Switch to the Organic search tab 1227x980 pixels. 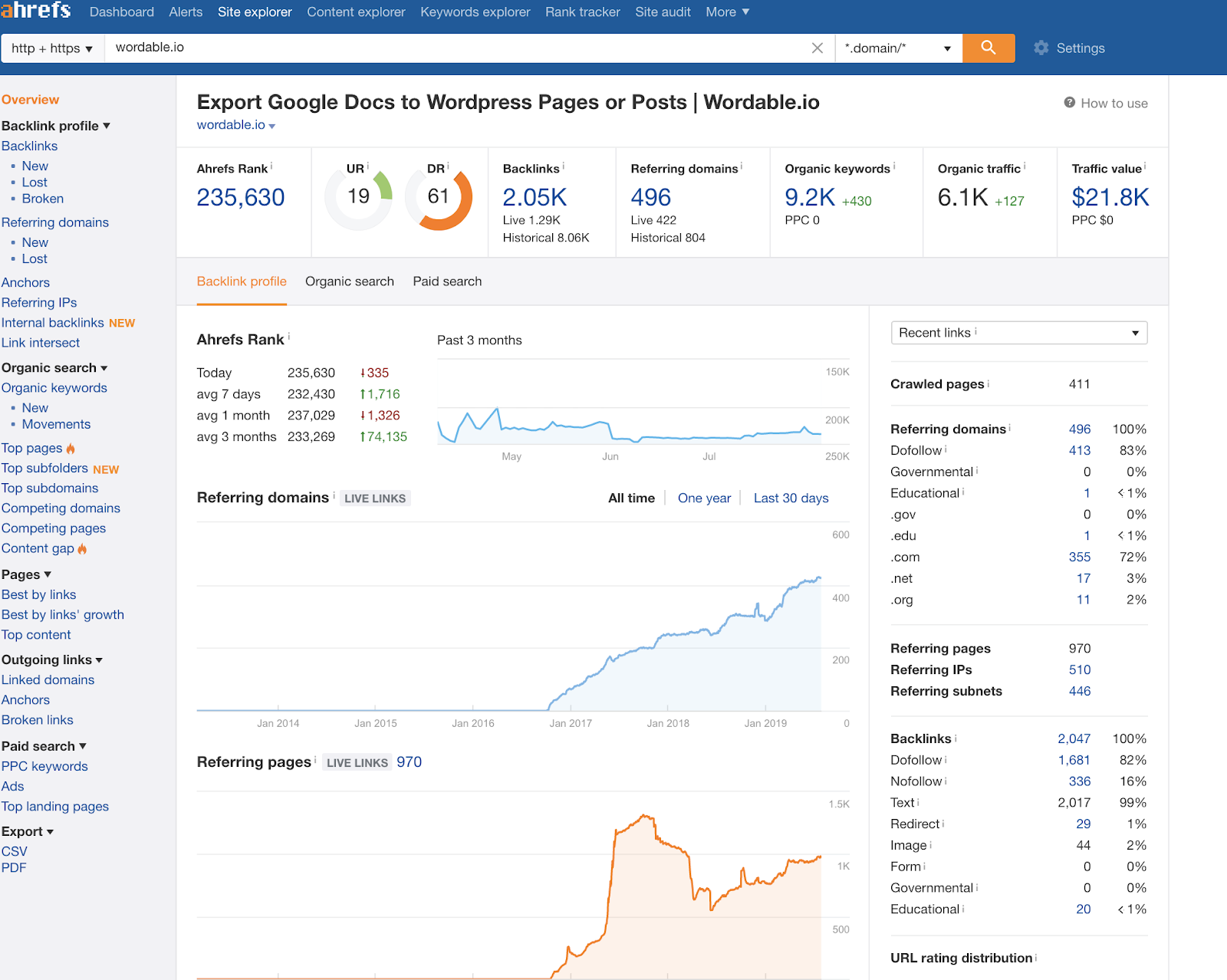point(349,281)
